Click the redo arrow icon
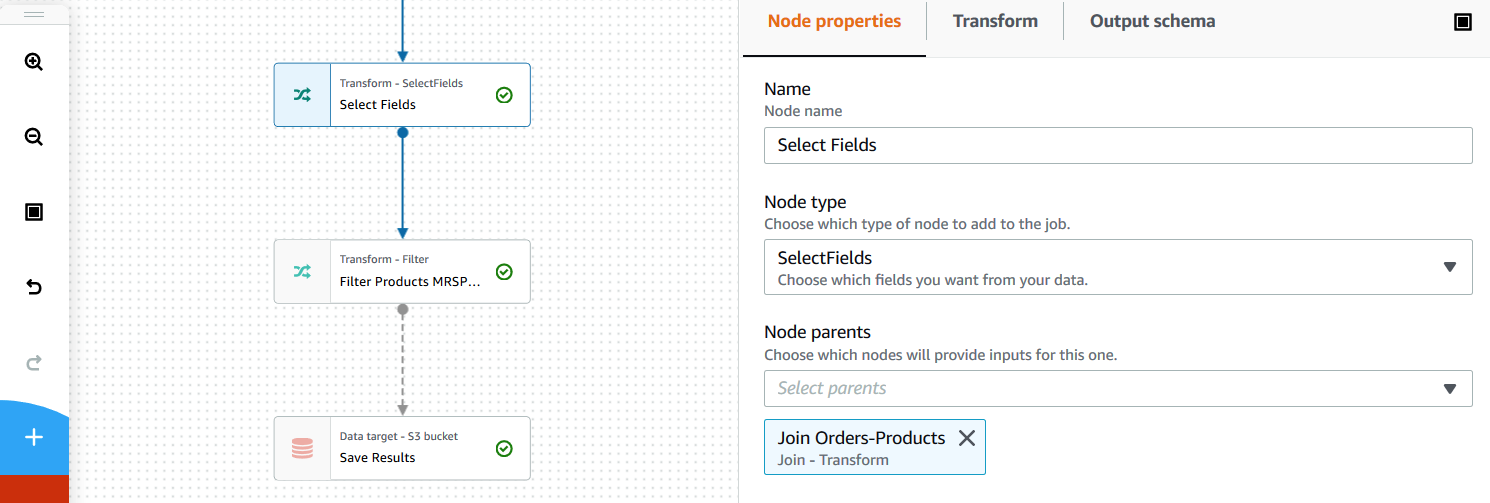Viewport: 1490px width, 503px height. pos(34,363)
